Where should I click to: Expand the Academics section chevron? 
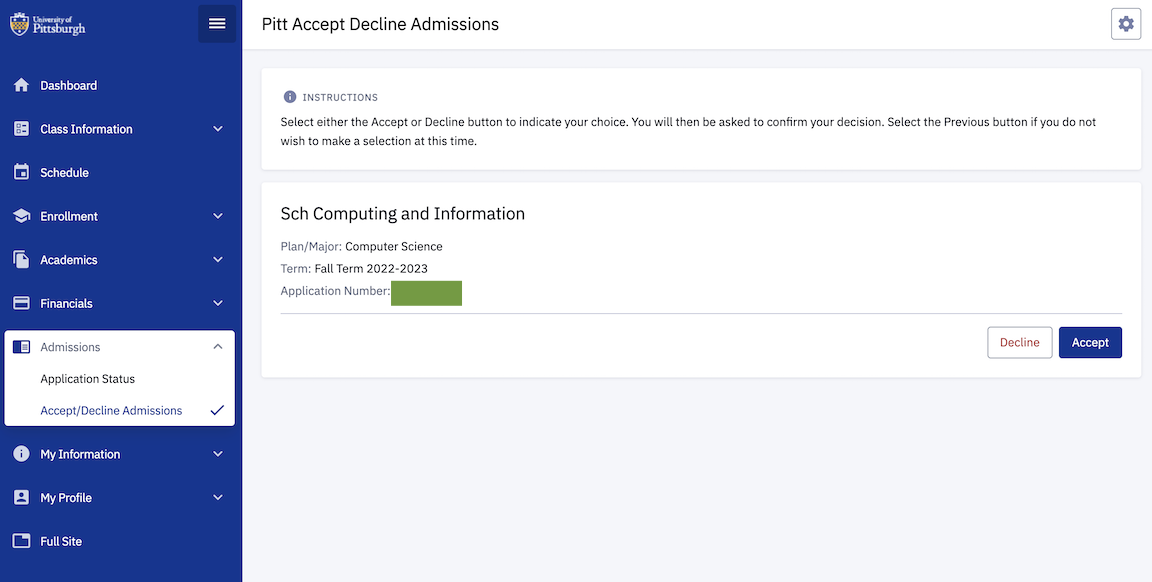coord(218,260)
